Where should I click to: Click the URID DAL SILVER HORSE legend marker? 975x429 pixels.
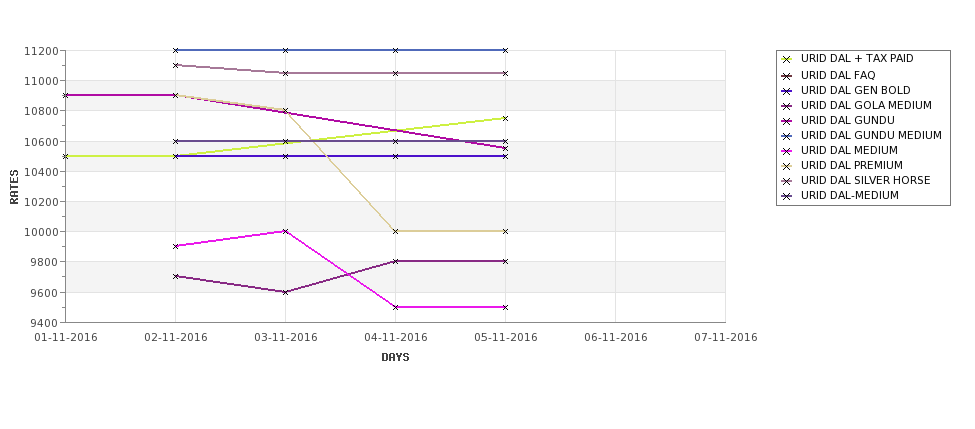click(787, 181)
